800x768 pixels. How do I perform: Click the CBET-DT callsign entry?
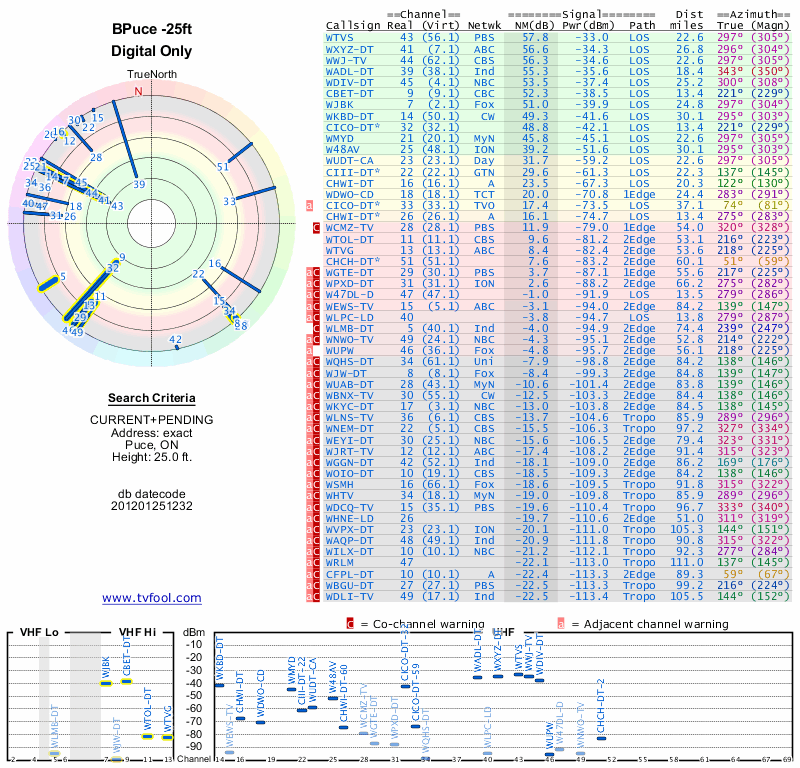350,93
